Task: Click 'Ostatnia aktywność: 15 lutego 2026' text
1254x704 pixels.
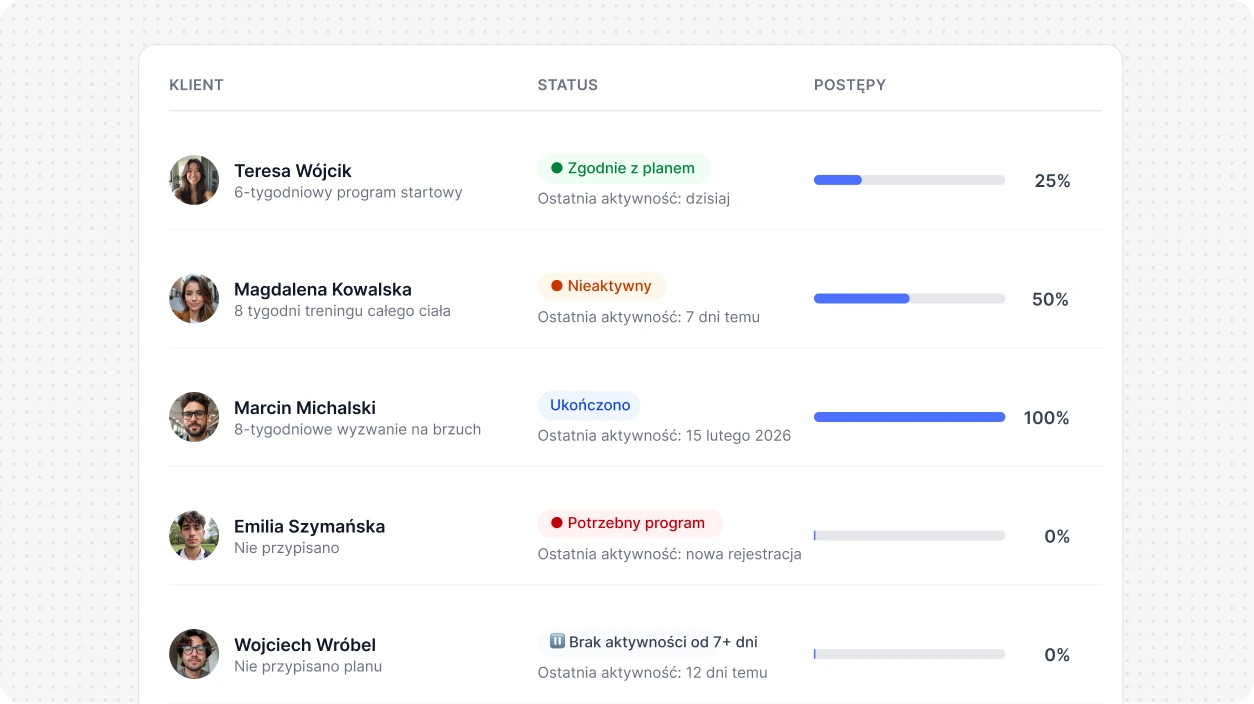Action: click(664, 435)
